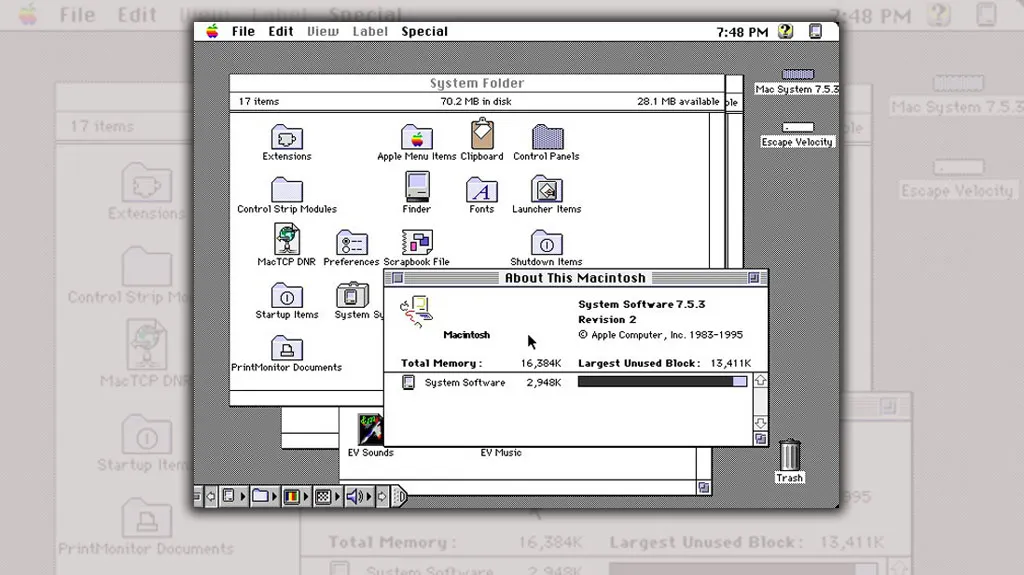The image size is (1024, 575).
Task: Click the System Software memory usage bar
Action: [x=662, y=382]
